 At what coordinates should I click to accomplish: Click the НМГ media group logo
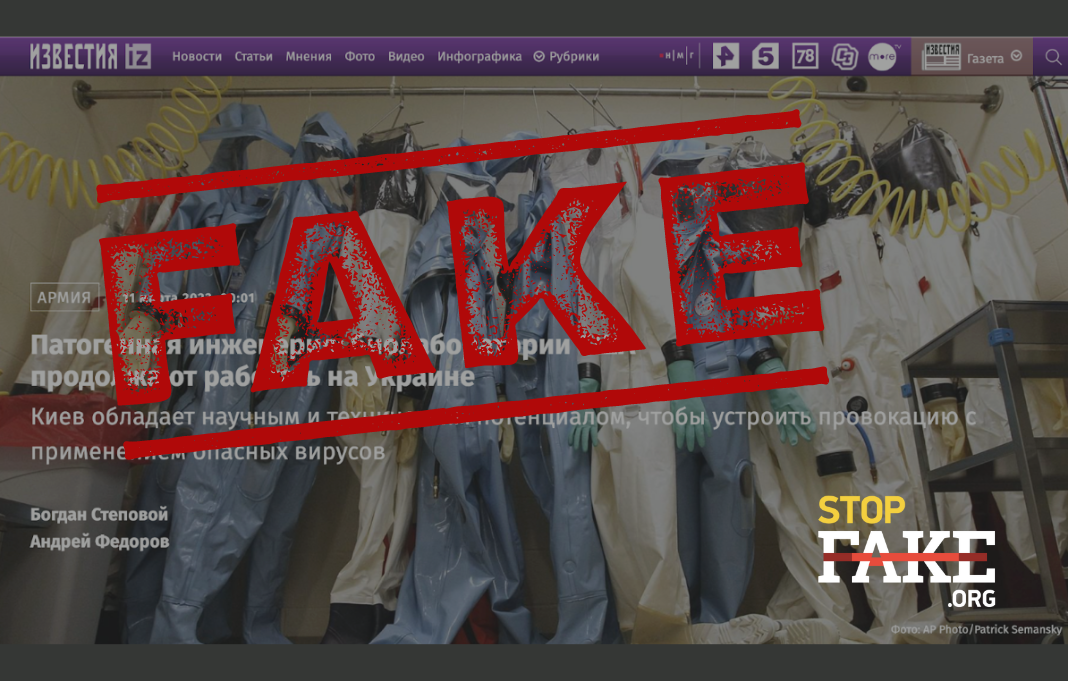point(678,56)
